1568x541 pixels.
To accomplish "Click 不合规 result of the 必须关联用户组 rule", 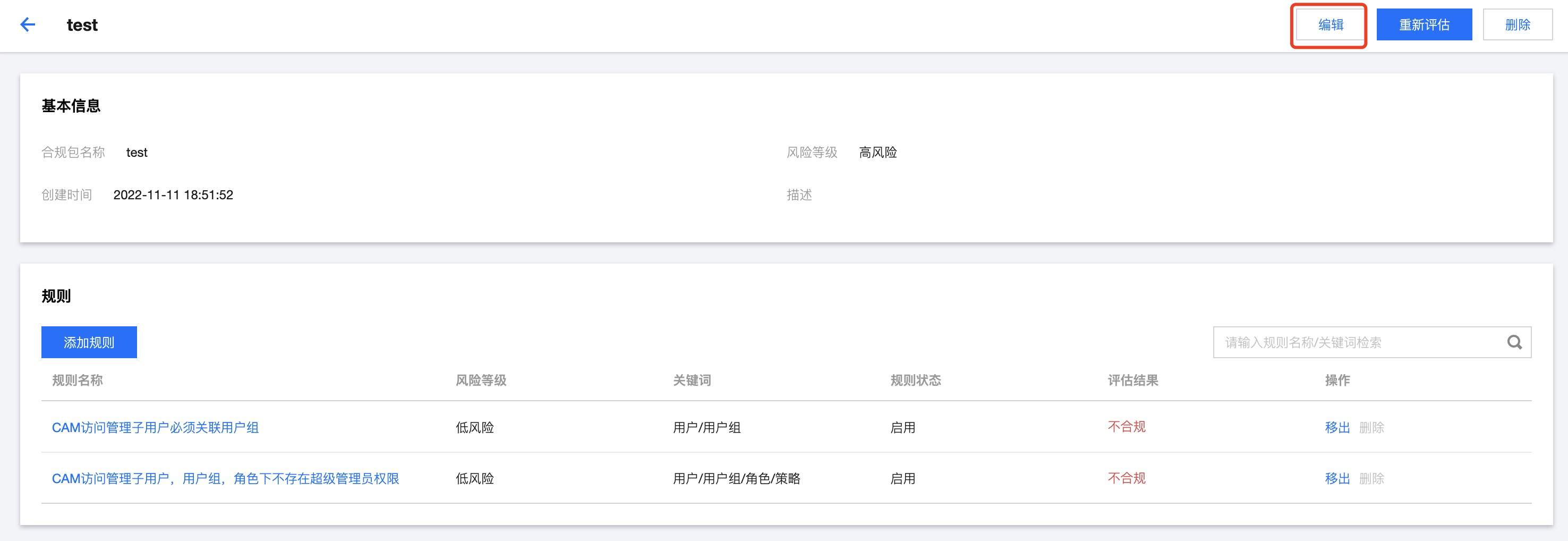I will pyautogui.click(x=1126, y=427).
